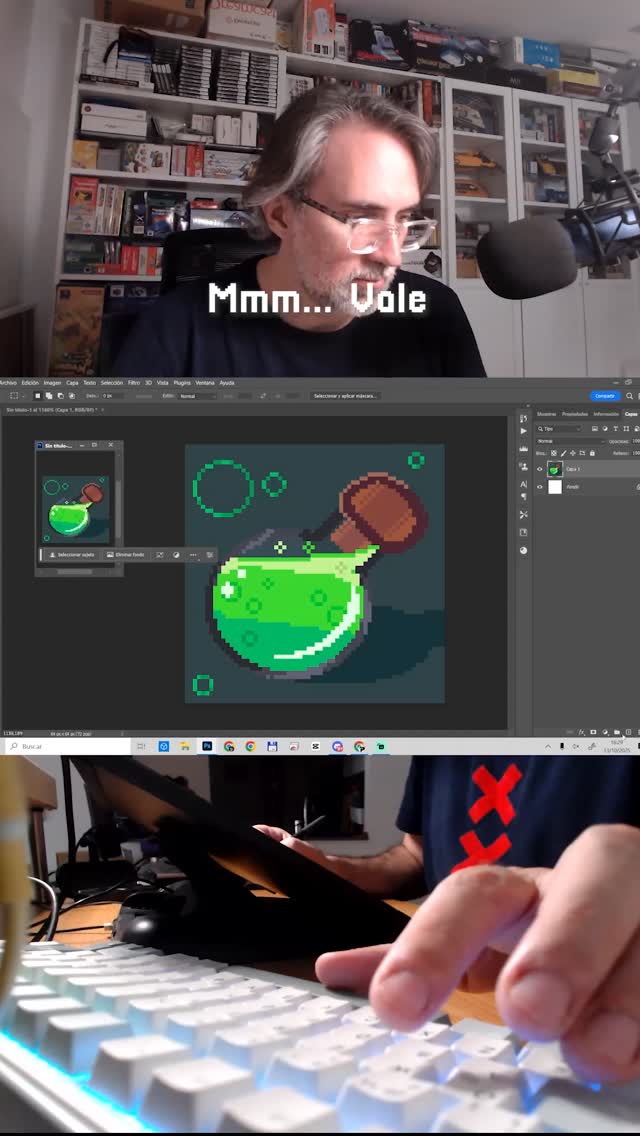This screenshot has width=640, height=1136.
Task: Open the layer filter Tipo dropdown
Action: click(x=559, y=429)
